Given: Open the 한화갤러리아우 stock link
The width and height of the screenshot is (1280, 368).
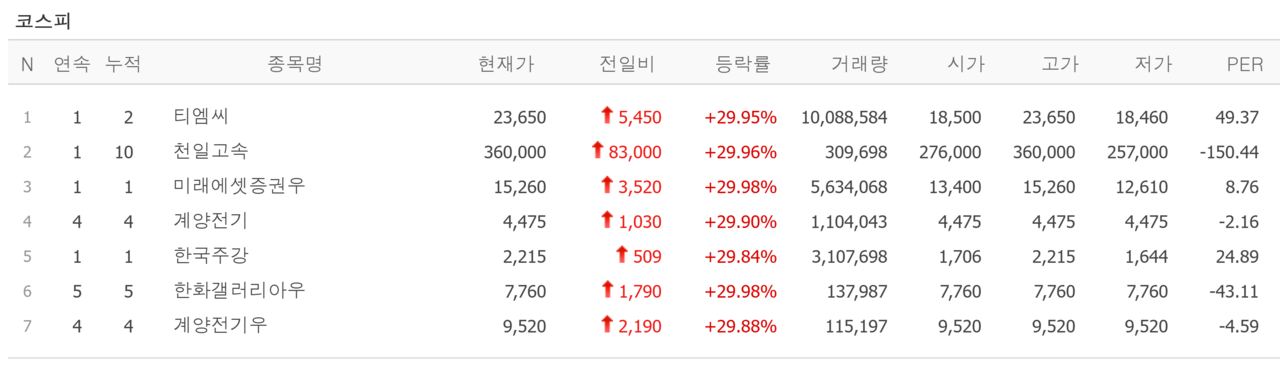Looking at the screenshot, I should pyautogui.click(x=239, y=290).
